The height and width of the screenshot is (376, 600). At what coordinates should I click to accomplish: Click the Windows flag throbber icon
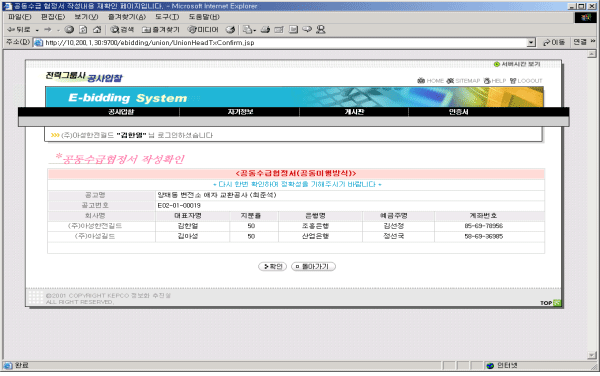click(585, 17)
